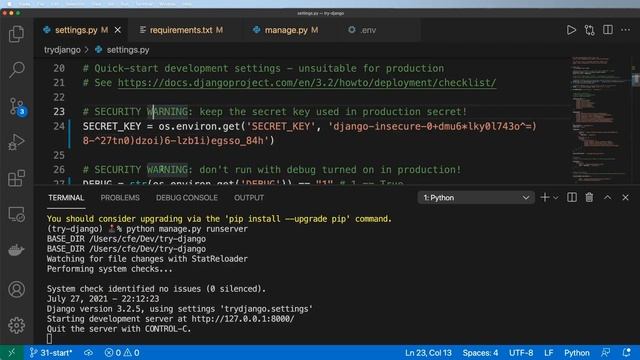This screenshot has height=360, width=640.
Task: Select Python language mode in status bar
Action: pos(576,353)
